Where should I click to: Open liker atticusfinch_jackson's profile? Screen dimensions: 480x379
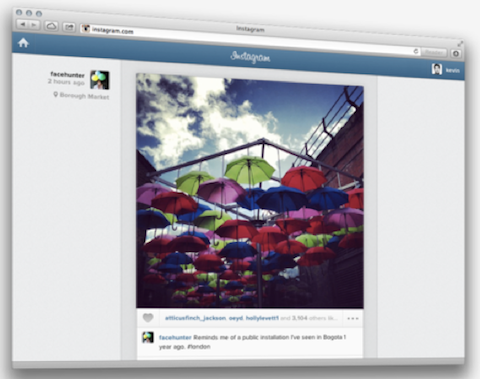point(196,318)
